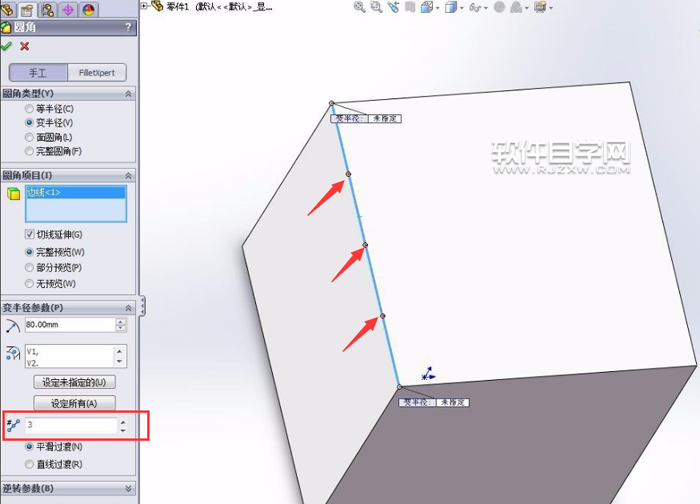Screen dimensions: 700x504
Task: Click the Section View icon
Action: [x=410, y=7]
